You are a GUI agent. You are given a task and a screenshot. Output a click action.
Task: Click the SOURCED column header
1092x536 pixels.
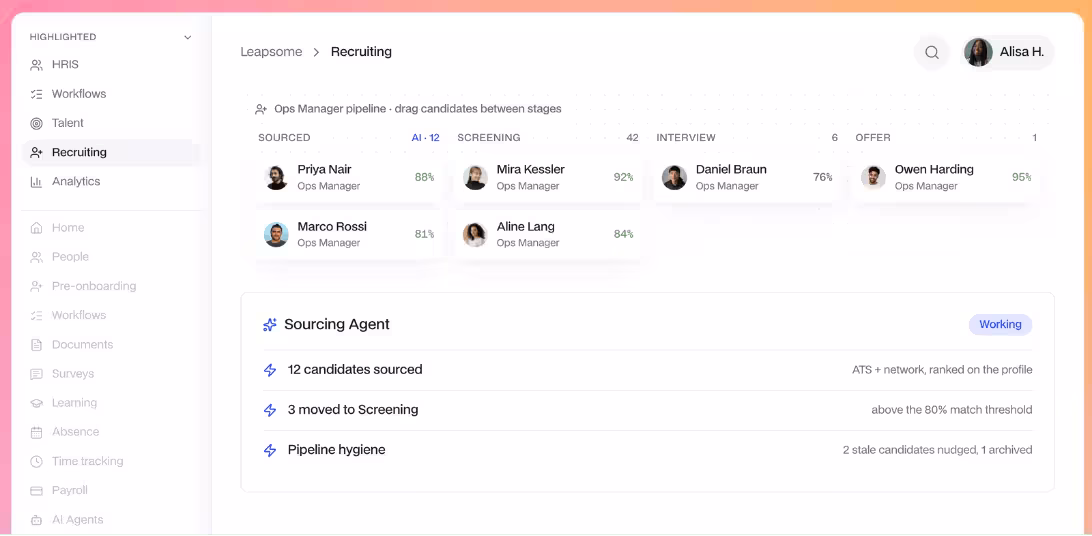point(284,138)
